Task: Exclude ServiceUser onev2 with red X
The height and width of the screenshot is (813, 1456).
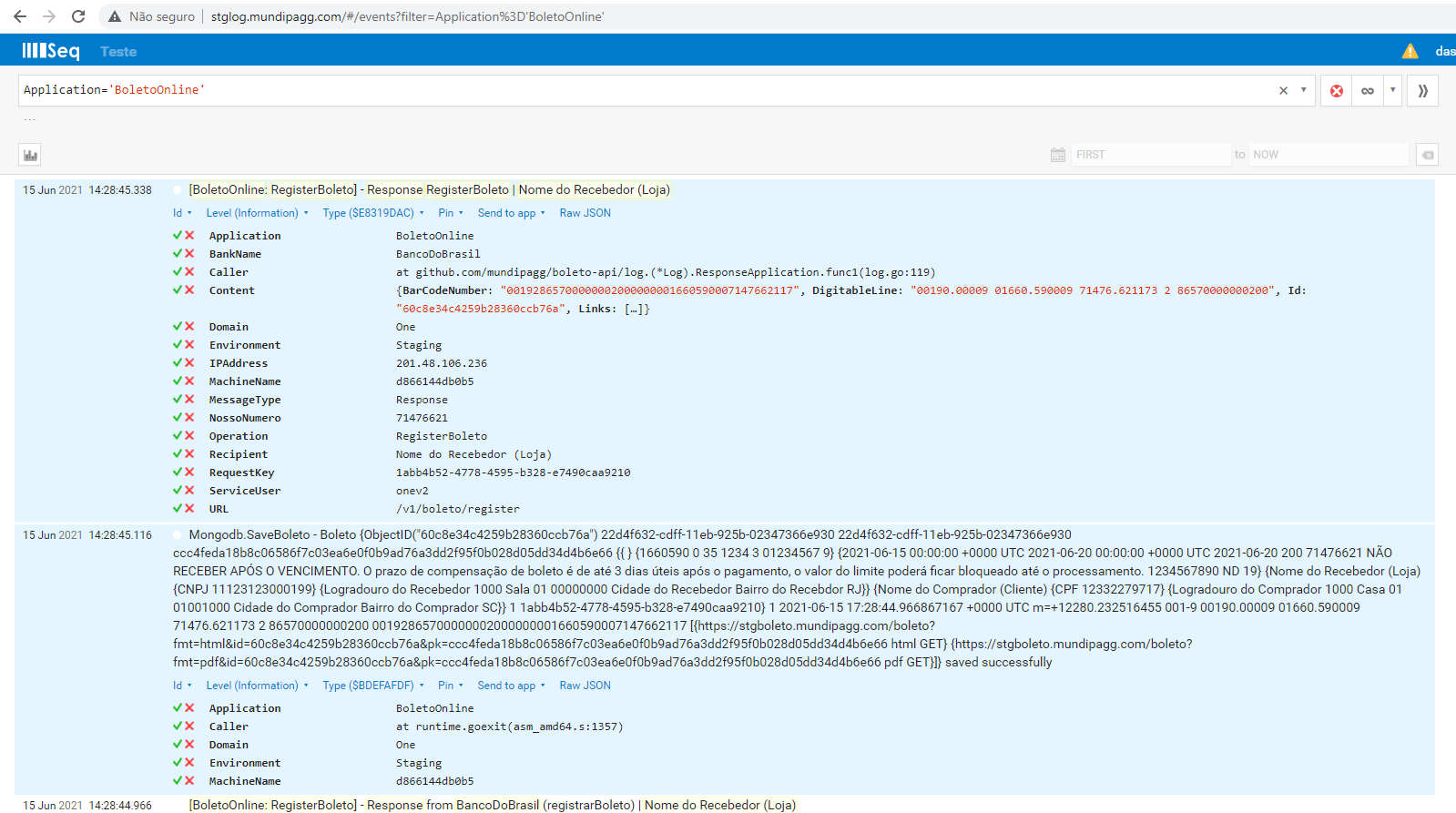Action: click(x=189, y=491)
